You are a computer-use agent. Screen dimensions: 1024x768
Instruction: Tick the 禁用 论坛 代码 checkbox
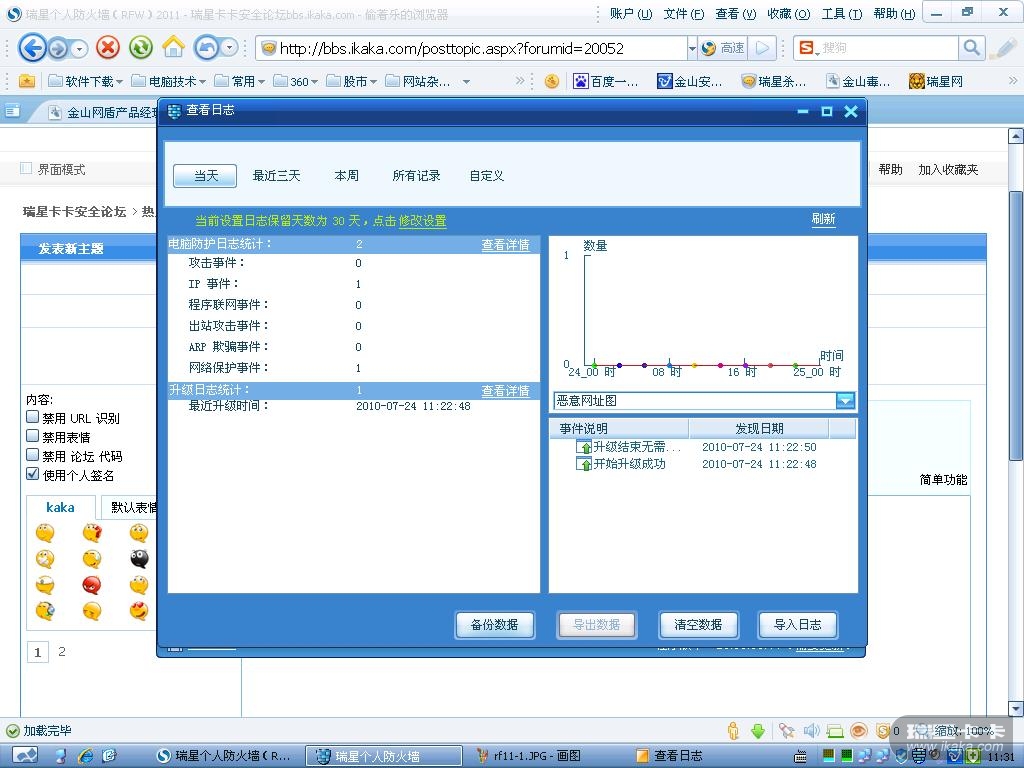(33, 455)
